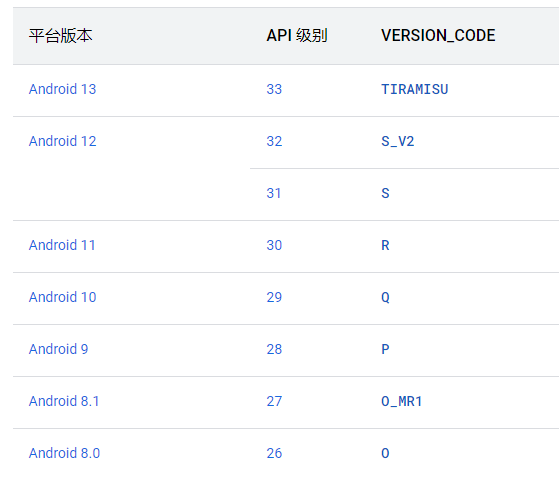Screen dimensions: 559x485
Task: Click API level 27 link
Action: (274, 401)
